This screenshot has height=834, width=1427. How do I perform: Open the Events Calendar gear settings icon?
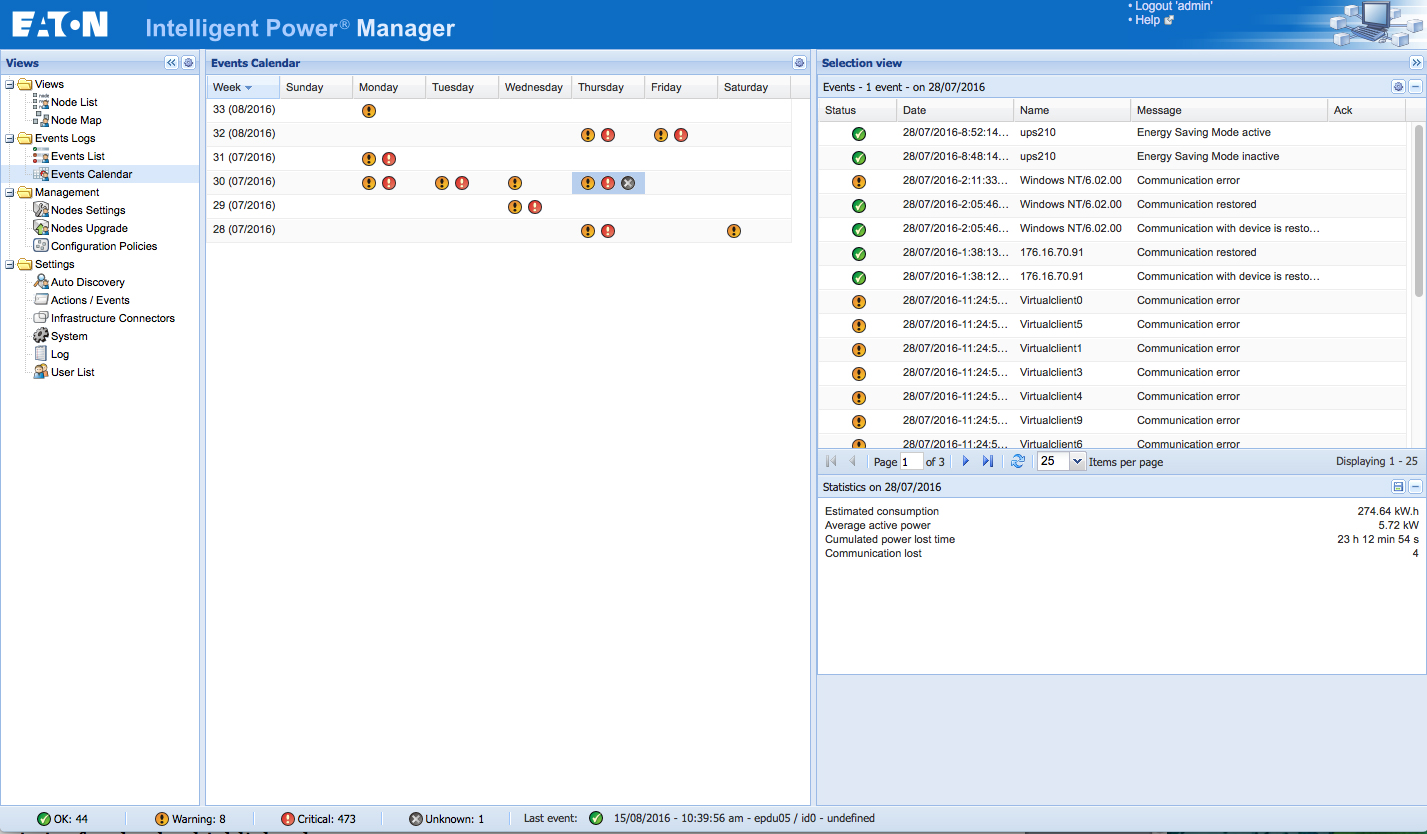(799, 62)
